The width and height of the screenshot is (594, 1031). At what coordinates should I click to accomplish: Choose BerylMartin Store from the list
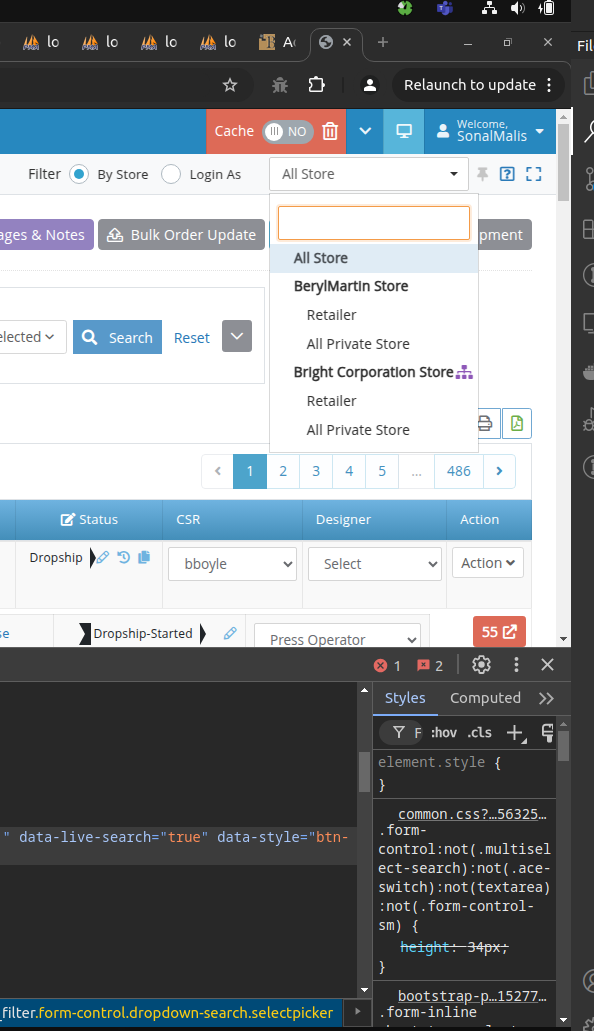click(351, 286)
